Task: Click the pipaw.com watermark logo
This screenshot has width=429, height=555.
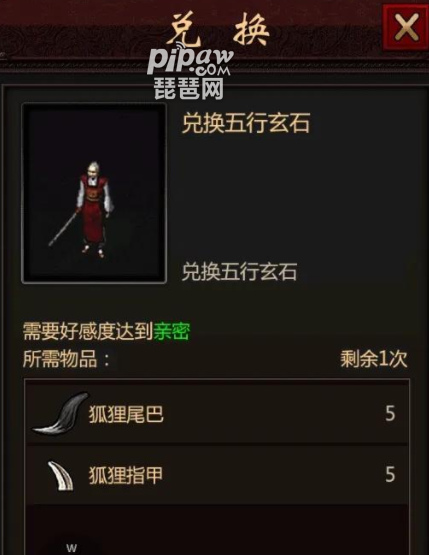Action: coord(190,61)
